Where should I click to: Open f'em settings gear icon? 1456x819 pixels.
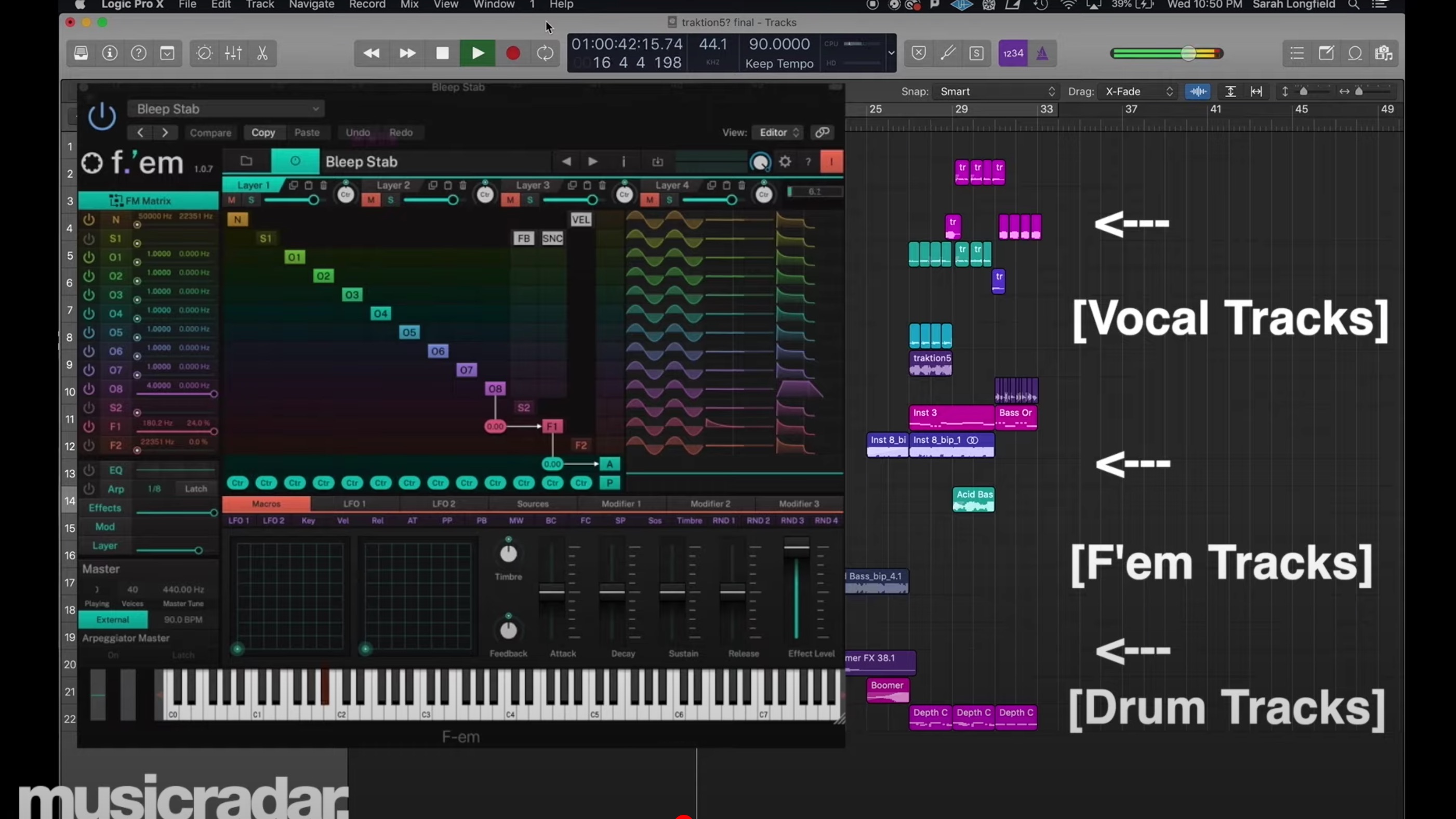coord(785,162)
